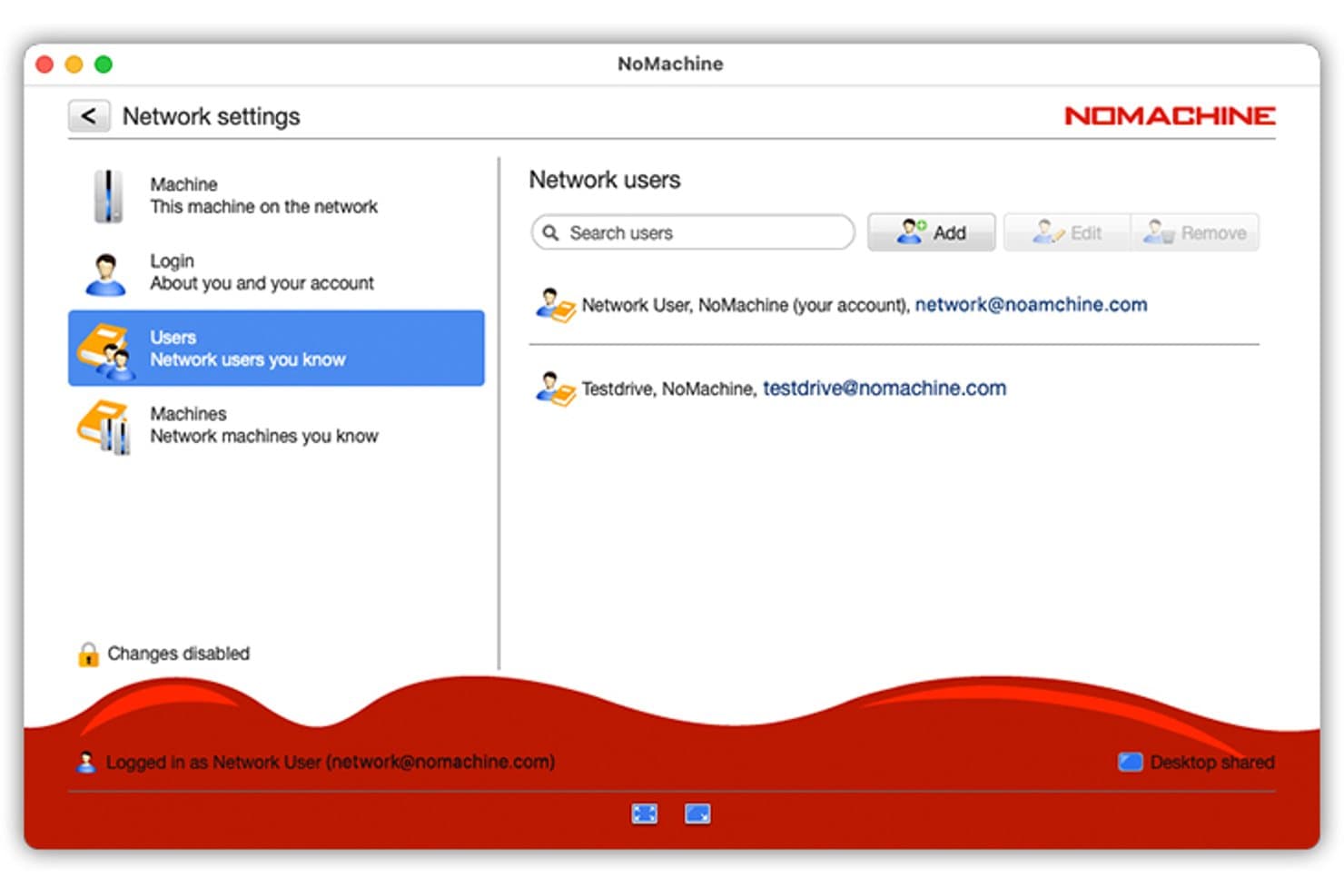Select the Login account section

pos(276,272)
